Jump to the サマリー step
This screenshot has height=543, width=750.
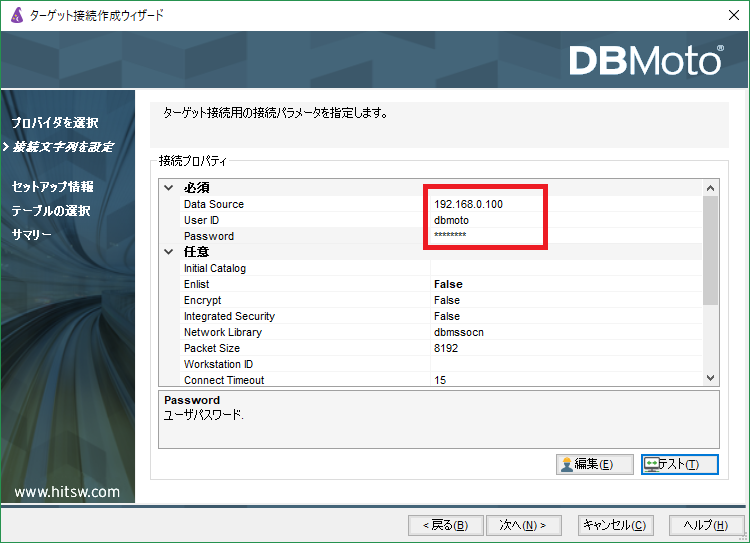31,234
